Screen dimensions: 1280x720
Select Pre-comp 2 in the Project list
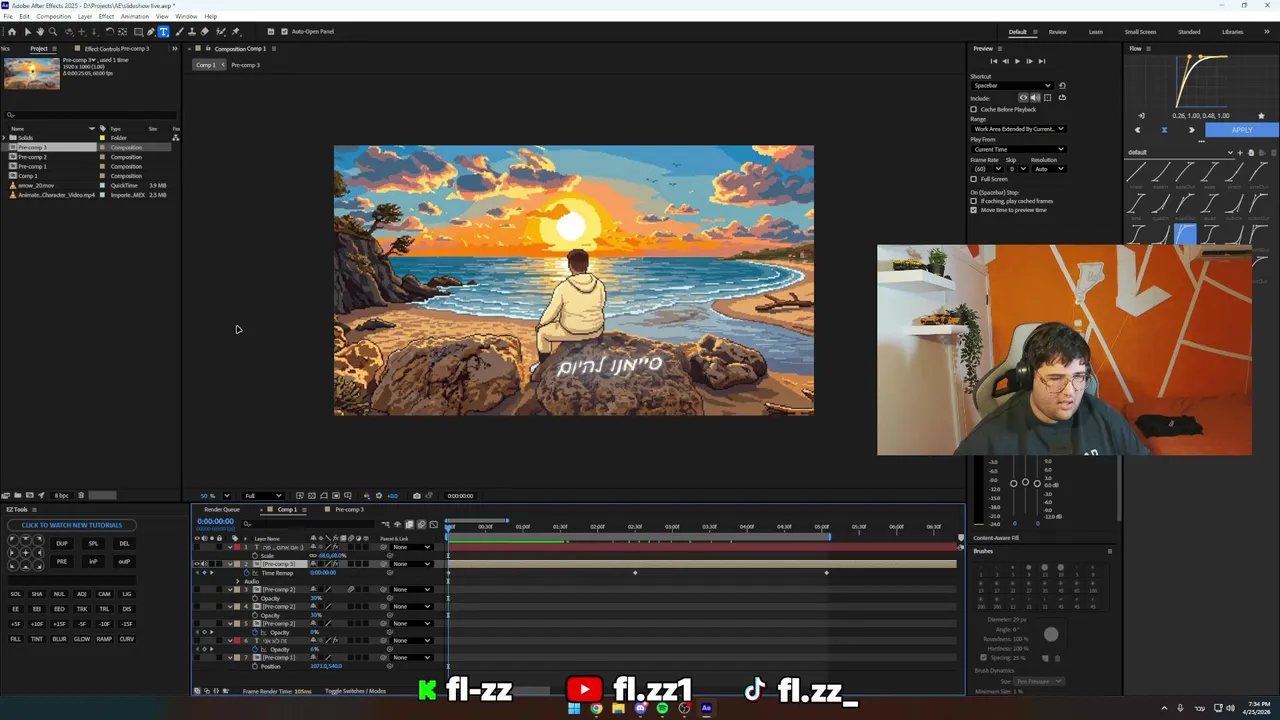pyautogui.click(x=32, y=157)
